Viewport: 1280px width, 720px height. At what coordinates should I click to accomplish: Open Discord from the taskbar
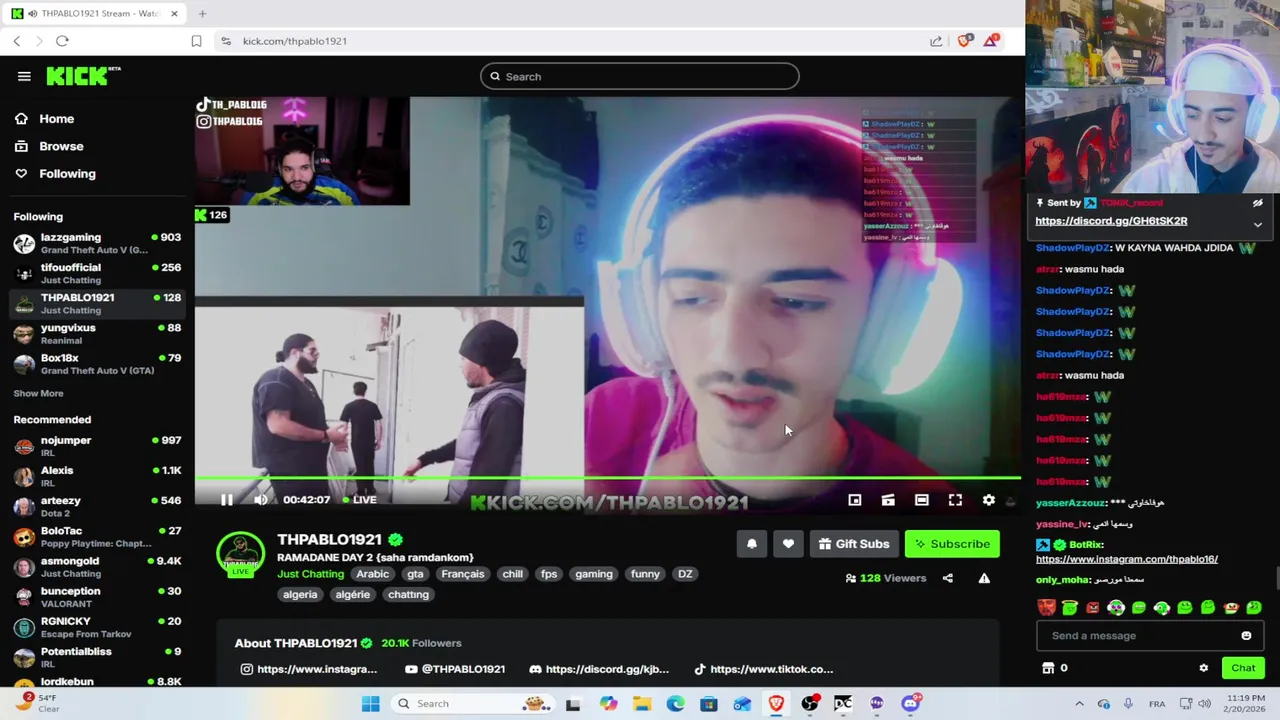(910, 704)
